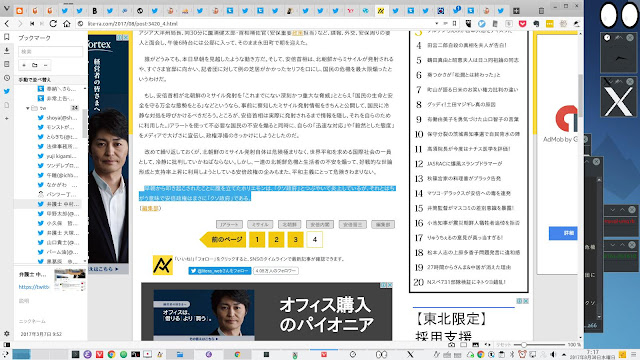Select the active Litera tab
The image size is (640, 360).
(380, 11)
